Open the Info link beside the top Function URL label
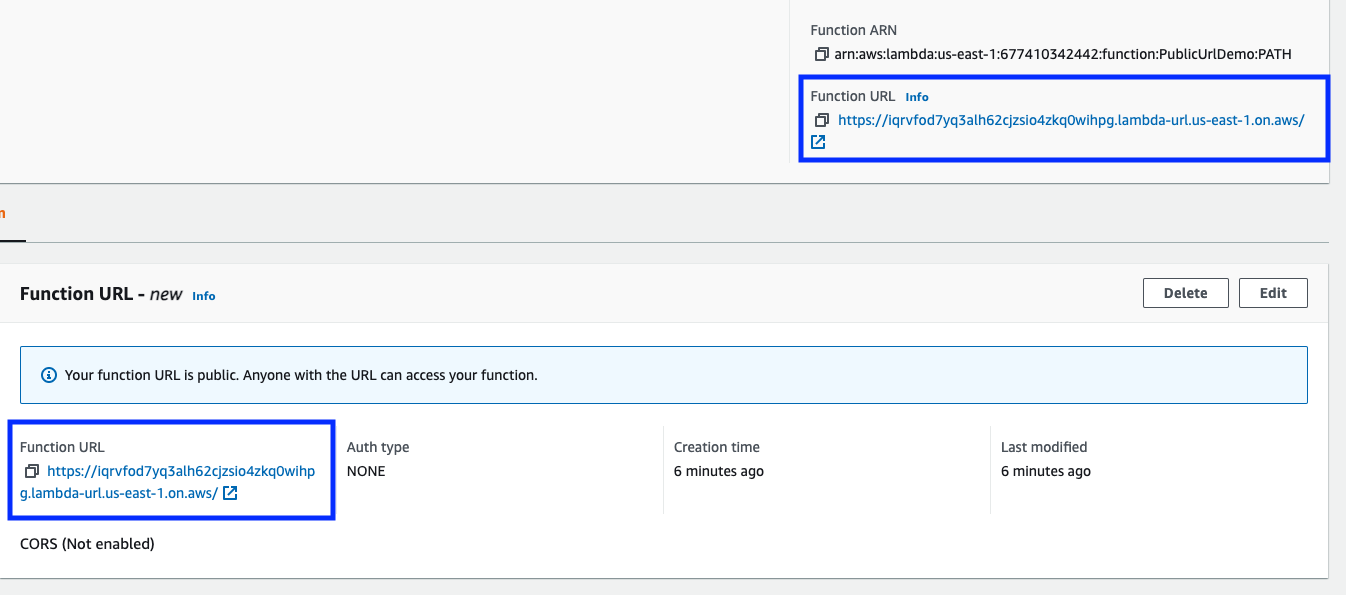The width and height of the screenshot is (1346, 595). pos(916,97)
